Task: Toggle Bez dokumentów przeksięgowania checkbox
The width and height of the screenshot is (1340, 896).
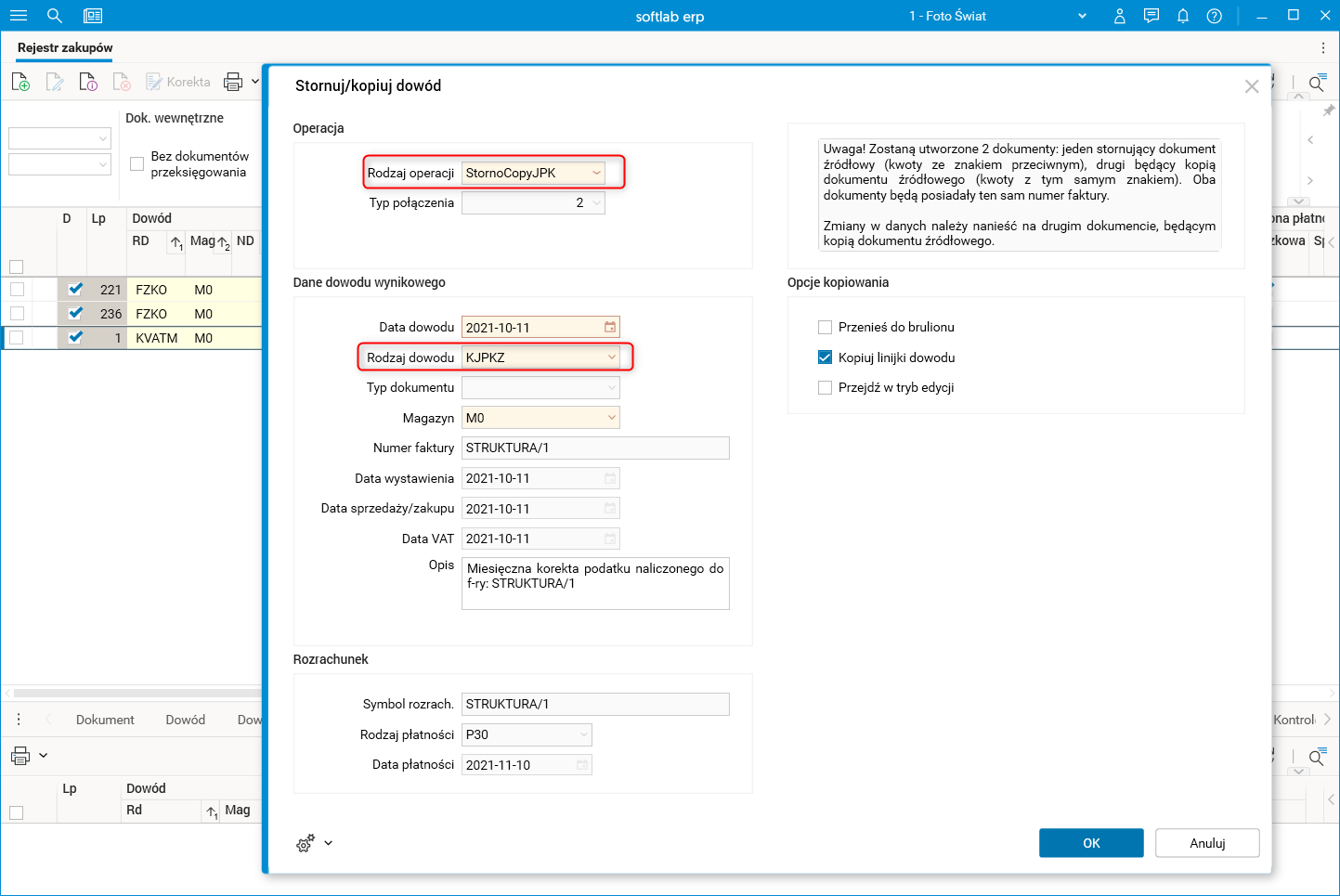Action: pos(137,164)
